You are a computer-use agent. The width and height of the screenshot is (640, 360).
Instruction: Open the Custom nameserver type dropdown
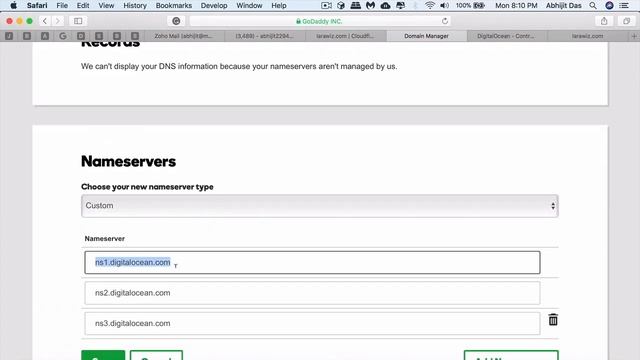tap(320, 206)
